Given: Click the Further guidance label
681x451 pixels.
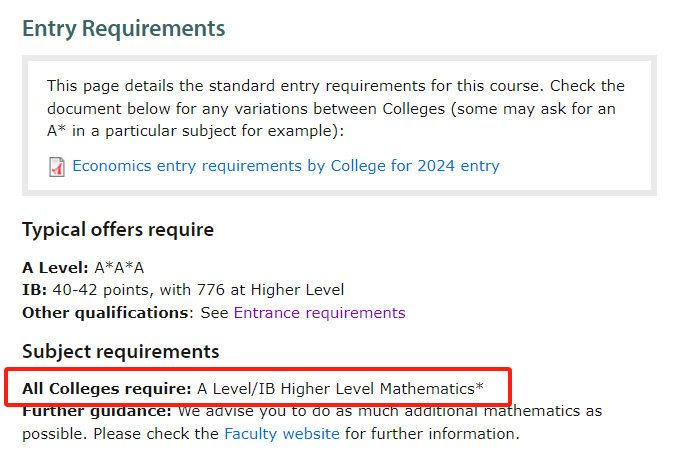Looking at the screenshot, I should click(97, 411).
